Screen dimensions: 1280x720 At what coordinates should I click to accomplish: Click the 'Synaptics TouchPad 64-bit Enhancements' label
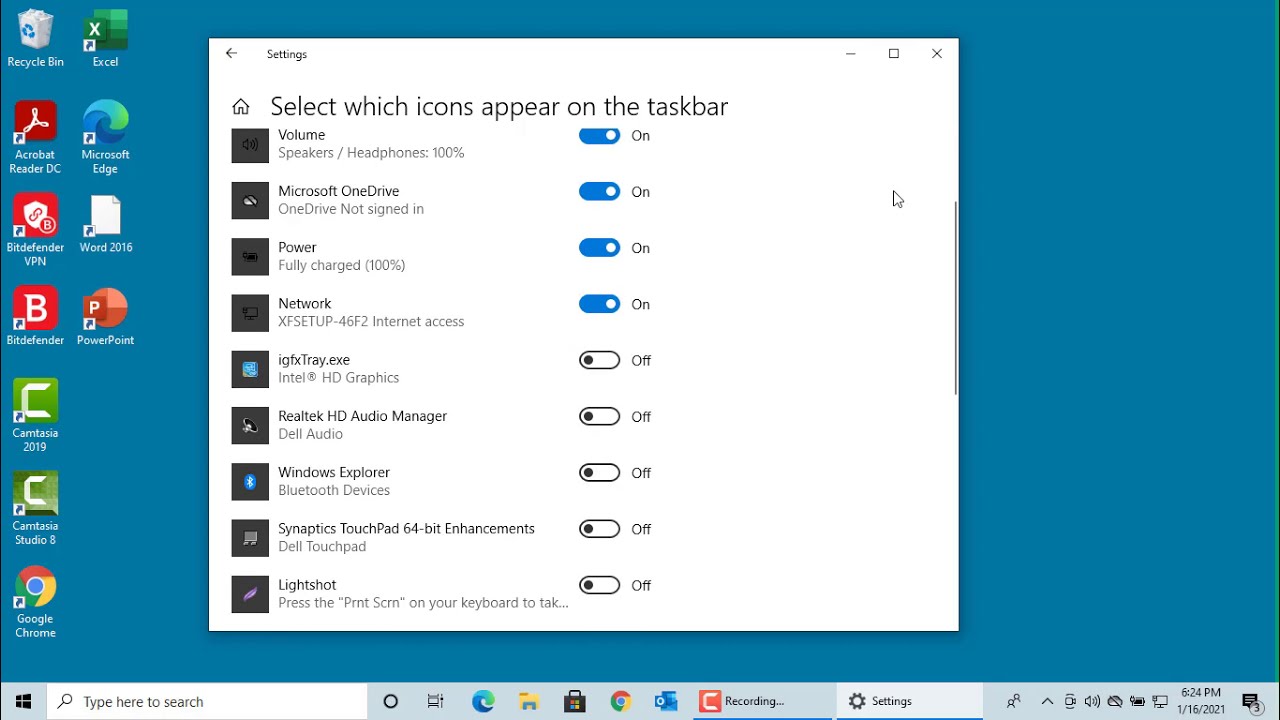coord(407,528)
